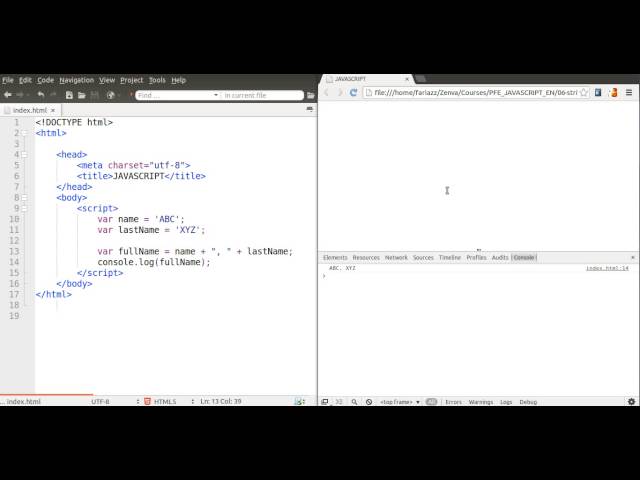Close the index.html editor tab
The width and height of the screenshot is (640, 480).
pos(53,110)
